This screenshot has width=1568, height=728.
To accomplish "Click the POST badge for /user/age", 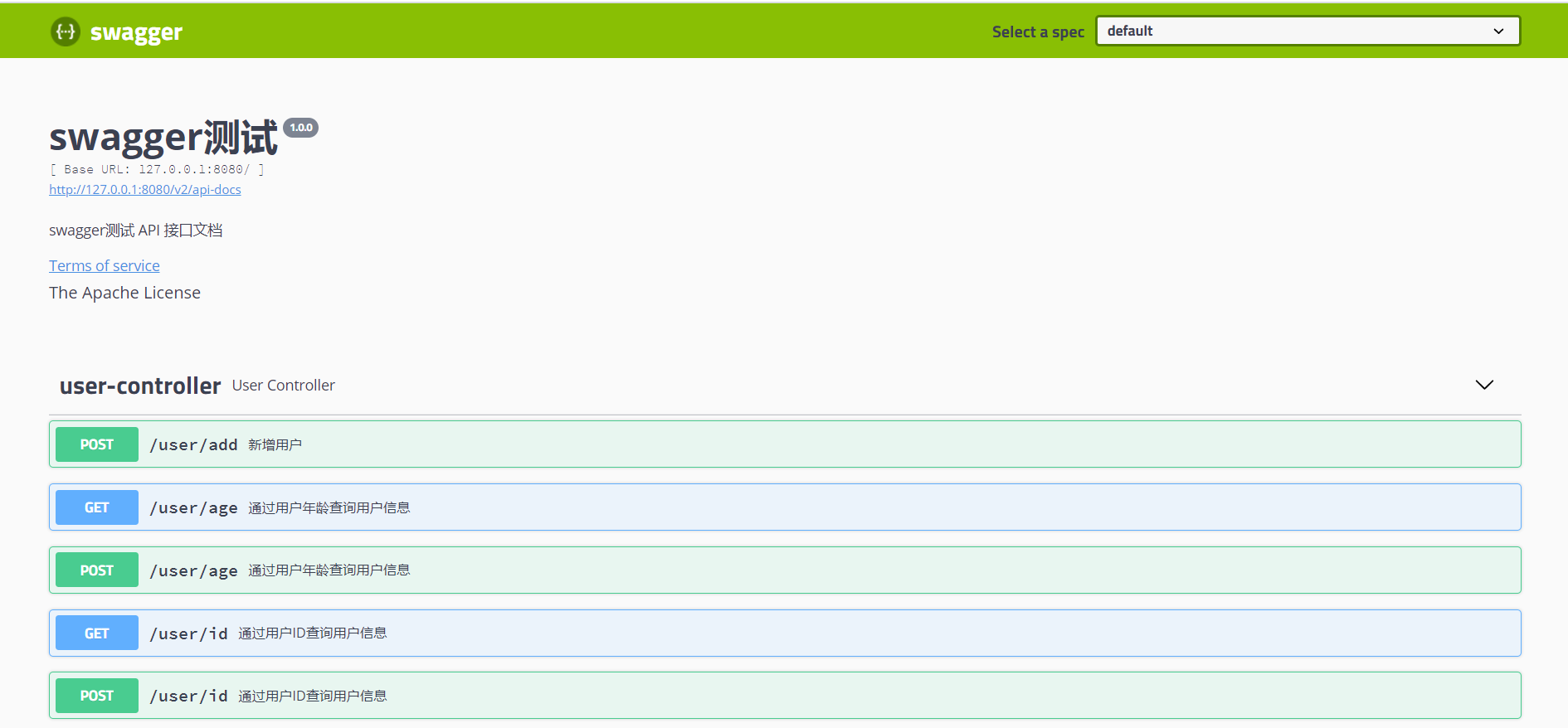I will coord(97,570).
